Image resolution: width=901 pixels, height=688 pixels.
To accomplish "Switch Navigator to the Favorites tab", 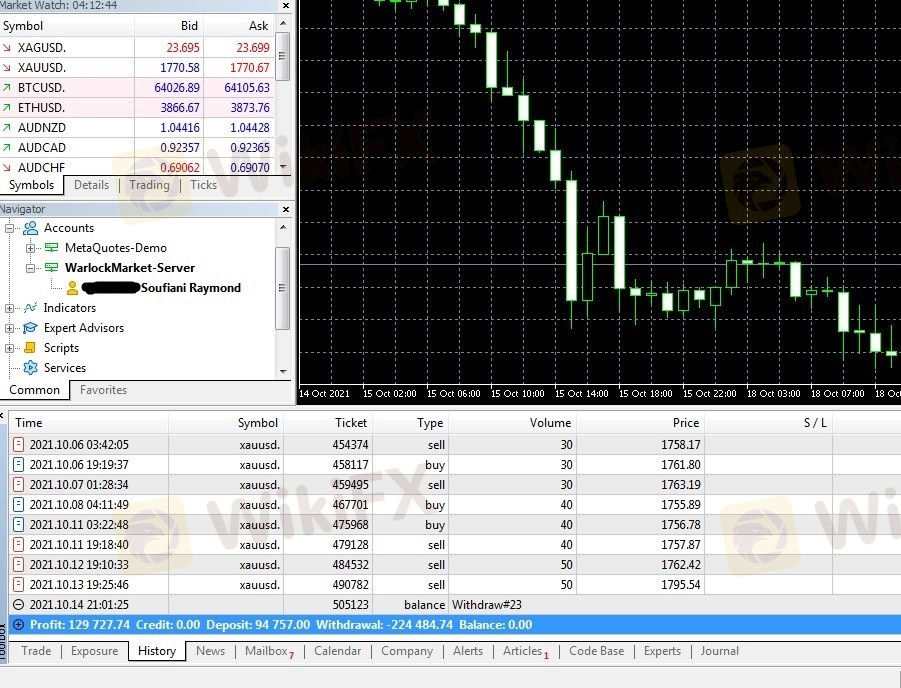I will tap(103, 390).
